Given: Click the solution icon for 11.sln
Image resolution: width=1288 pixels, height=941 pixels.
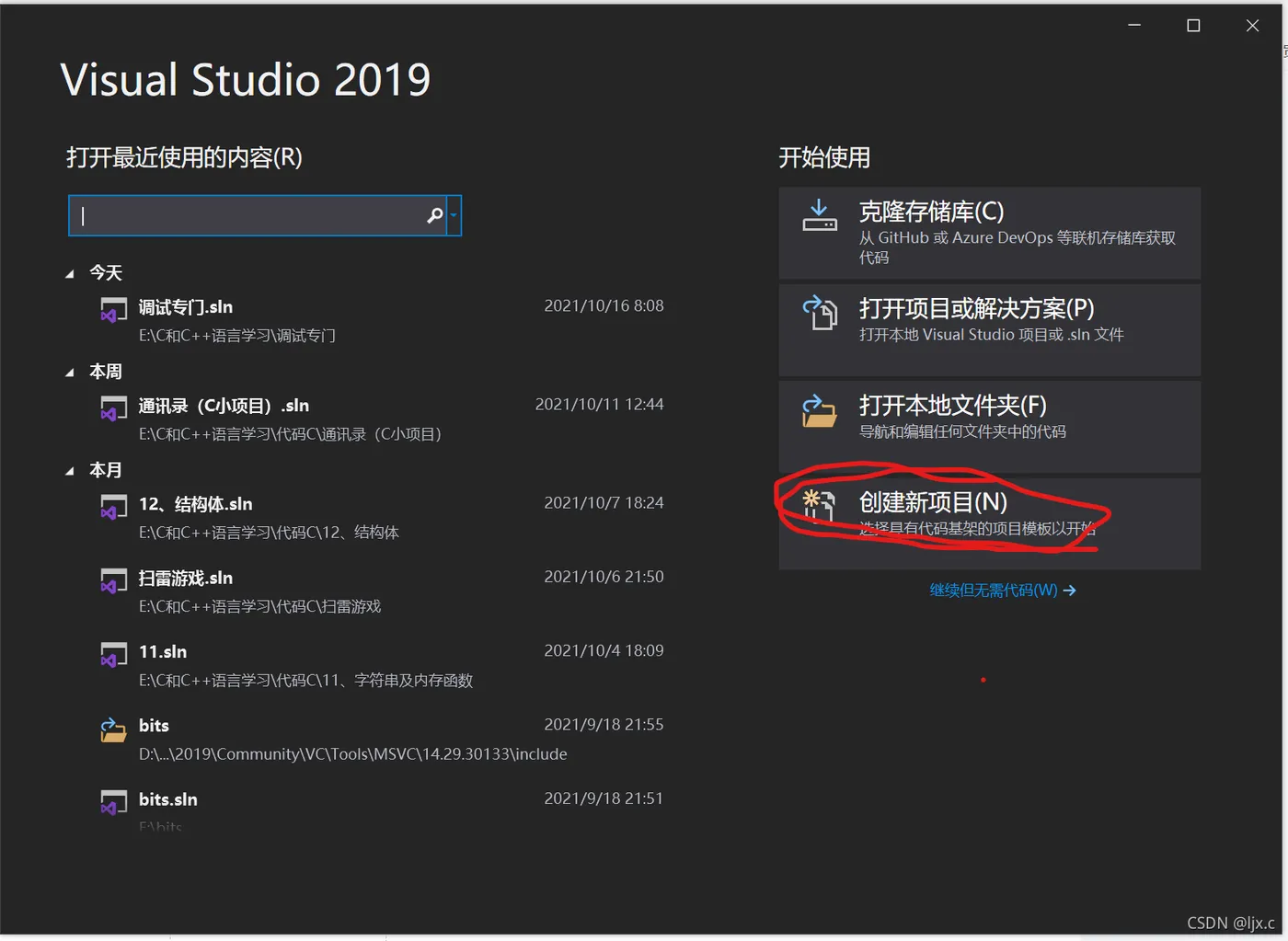Looking at the screenshot, I should pos(113,655).
